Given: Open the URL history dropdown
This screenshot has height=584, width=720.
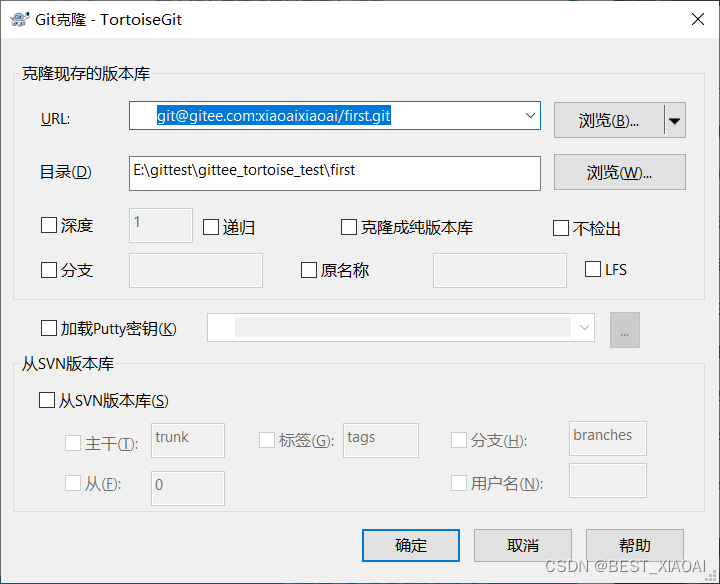Looking at the screenshot, I should point(530,116).
